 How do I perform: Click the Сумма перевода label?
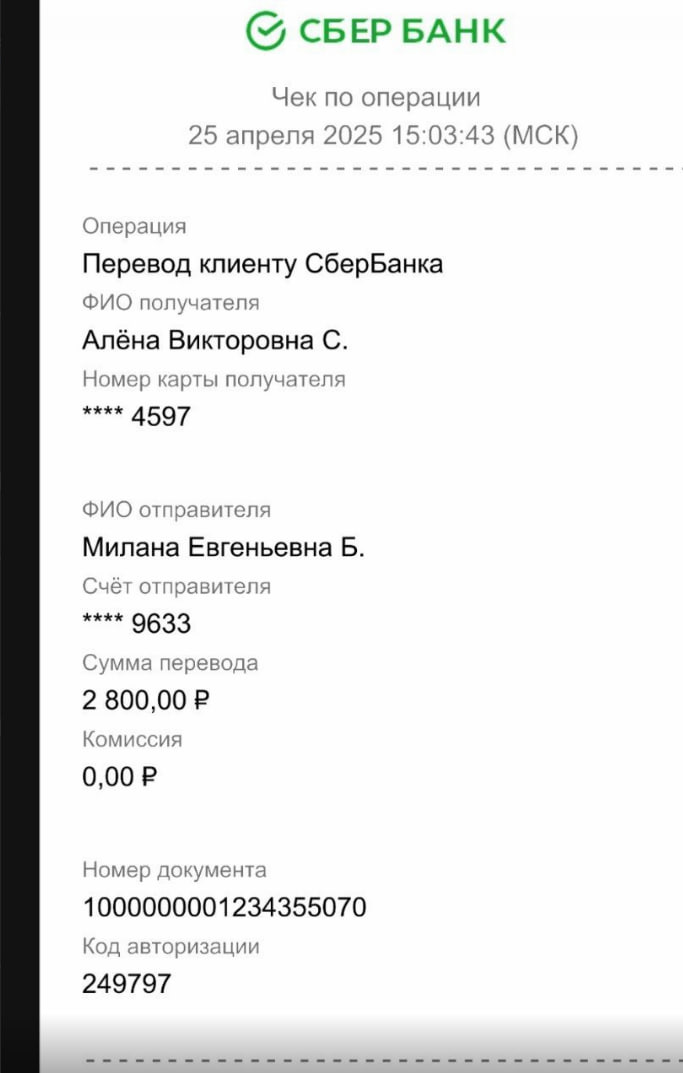click(170, 663)
